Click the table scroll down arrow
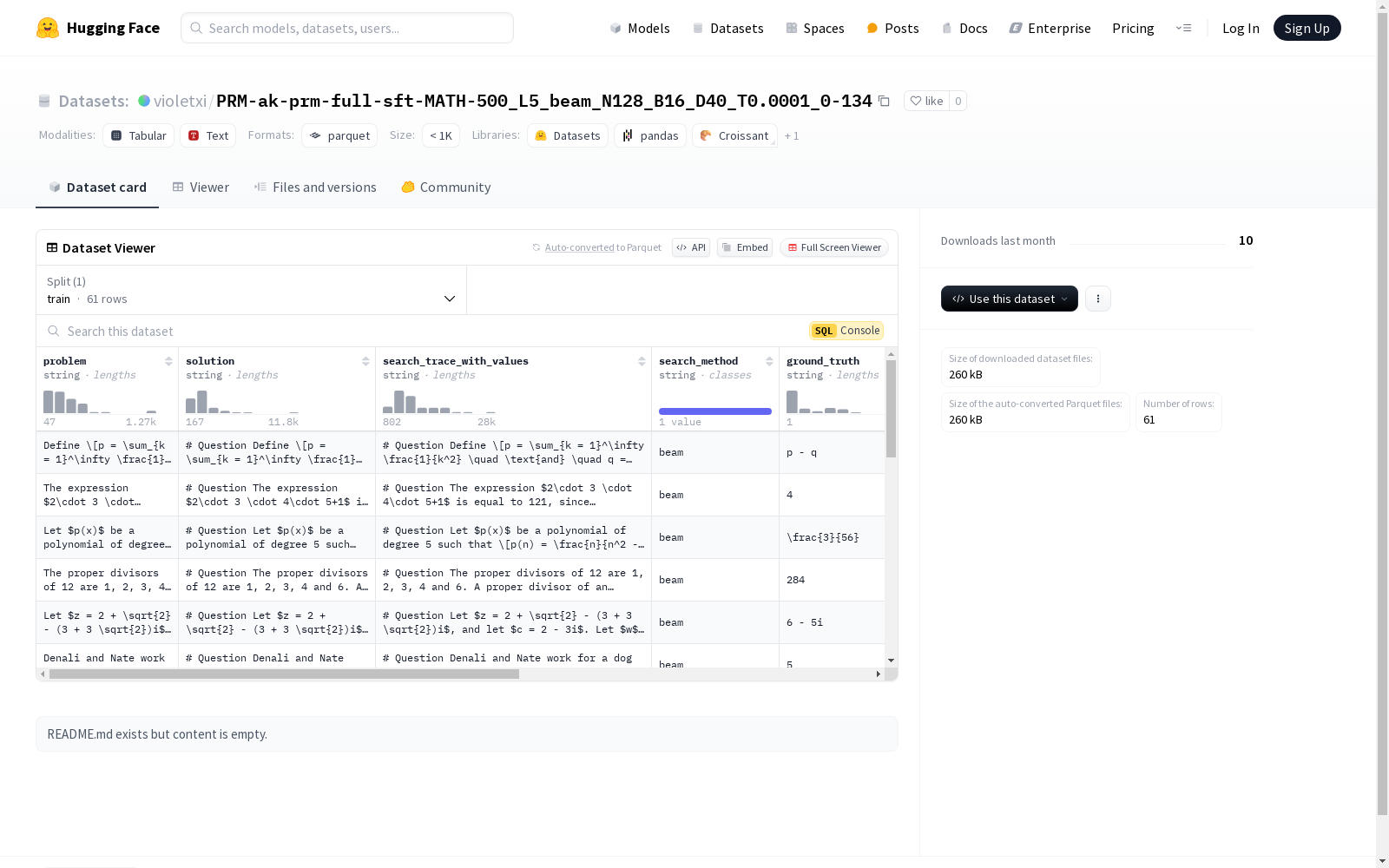The height and width of the screenshot is (868, 1389). pos(891,661)
